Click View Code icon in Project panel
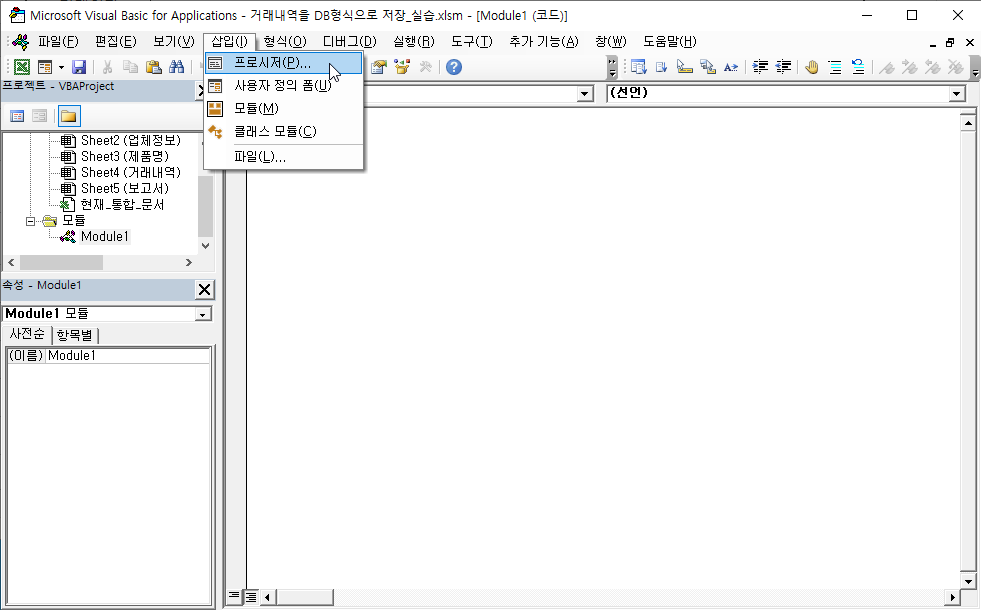This screenshot has width=981, height=610. 17,116
